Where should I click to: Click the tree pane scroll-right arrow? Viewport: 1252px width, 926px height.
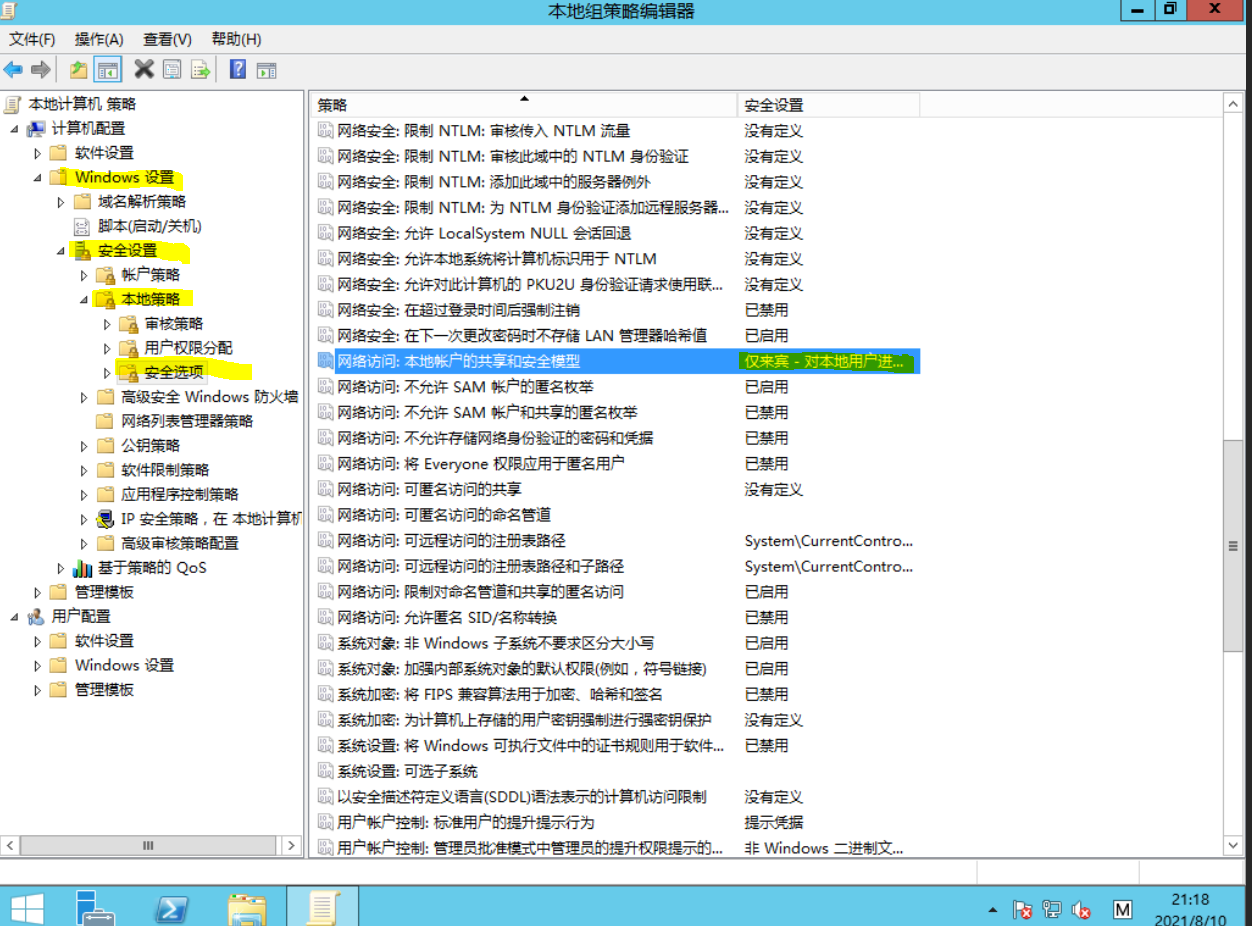coord(291,846)
